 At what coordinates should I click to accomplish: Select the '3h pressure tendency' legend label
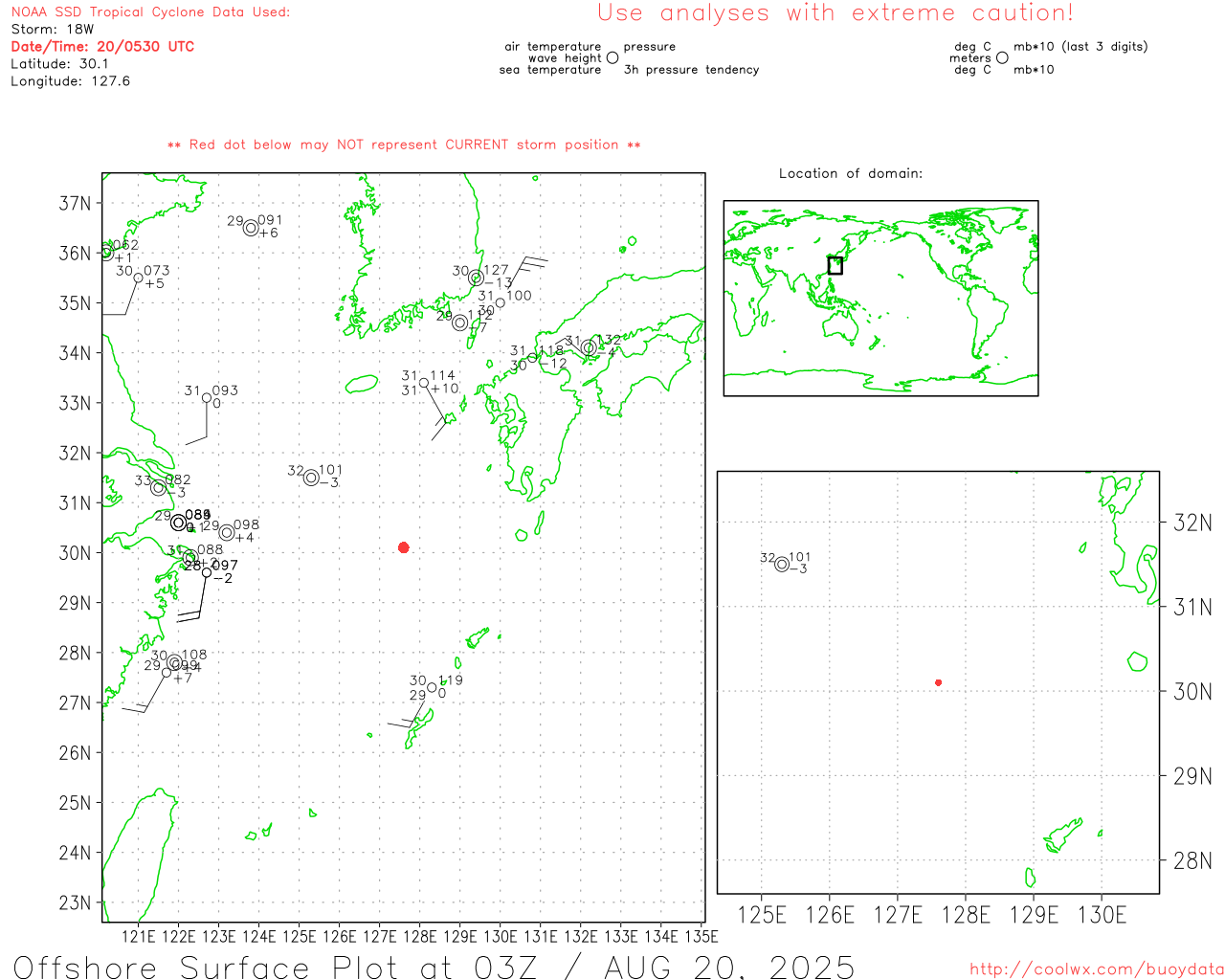[691, 70]
